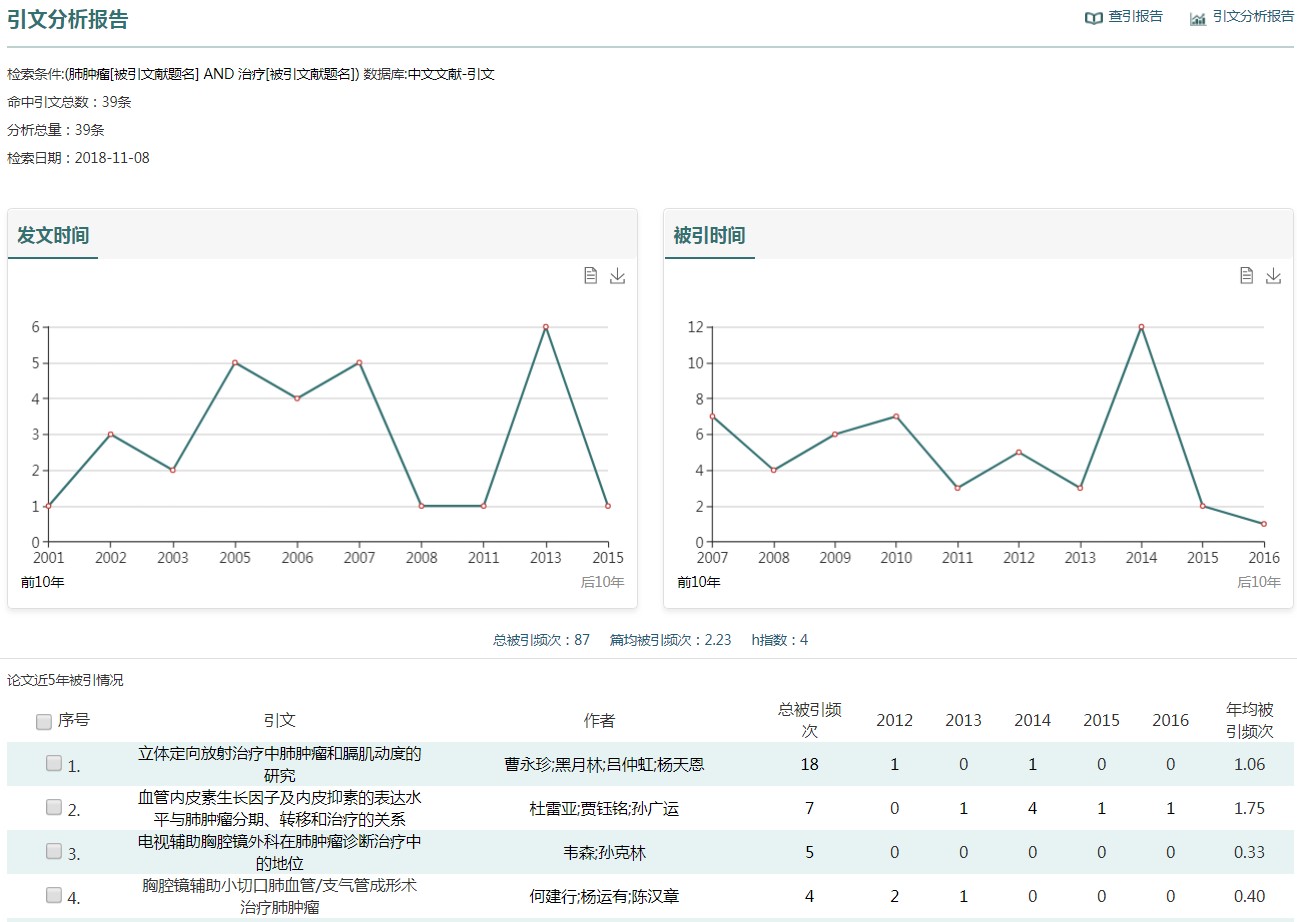Image resolution: width=1297 pixels, height=922 pixels.
Task: Select the 被引时间 panel tab
Action: [x=709, y=236]
